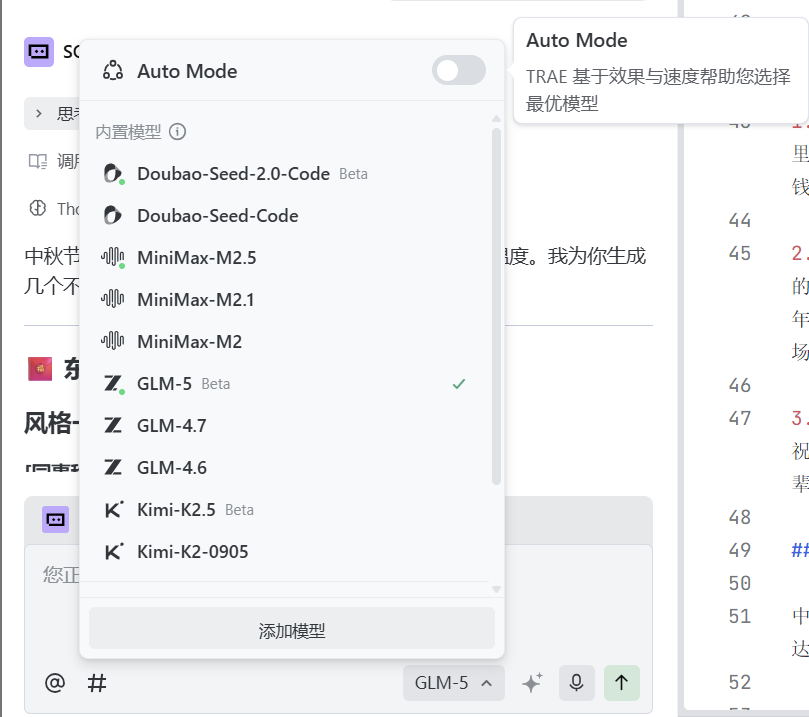809x717 pixels.
Task: Click the waveform logo beside MiniMax-M2.5
Action: click(112, 257)
